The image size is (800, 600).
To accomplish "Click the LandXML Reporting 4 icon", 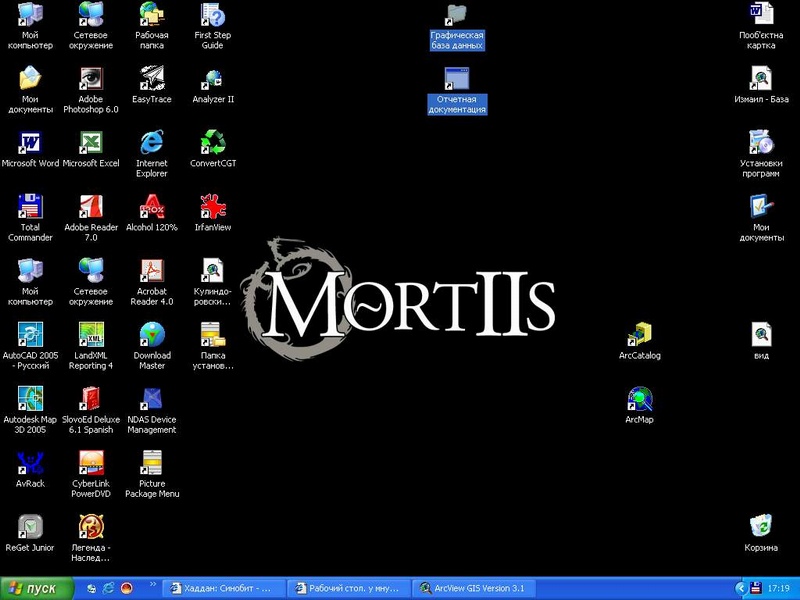I will click(91, 346).
